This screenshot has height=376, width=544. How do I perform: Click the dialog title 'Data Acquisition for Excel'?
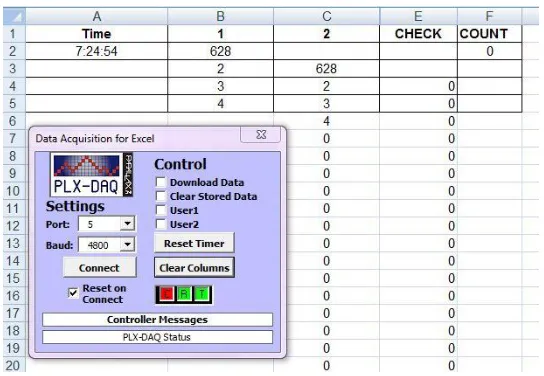tap(95, 138)
